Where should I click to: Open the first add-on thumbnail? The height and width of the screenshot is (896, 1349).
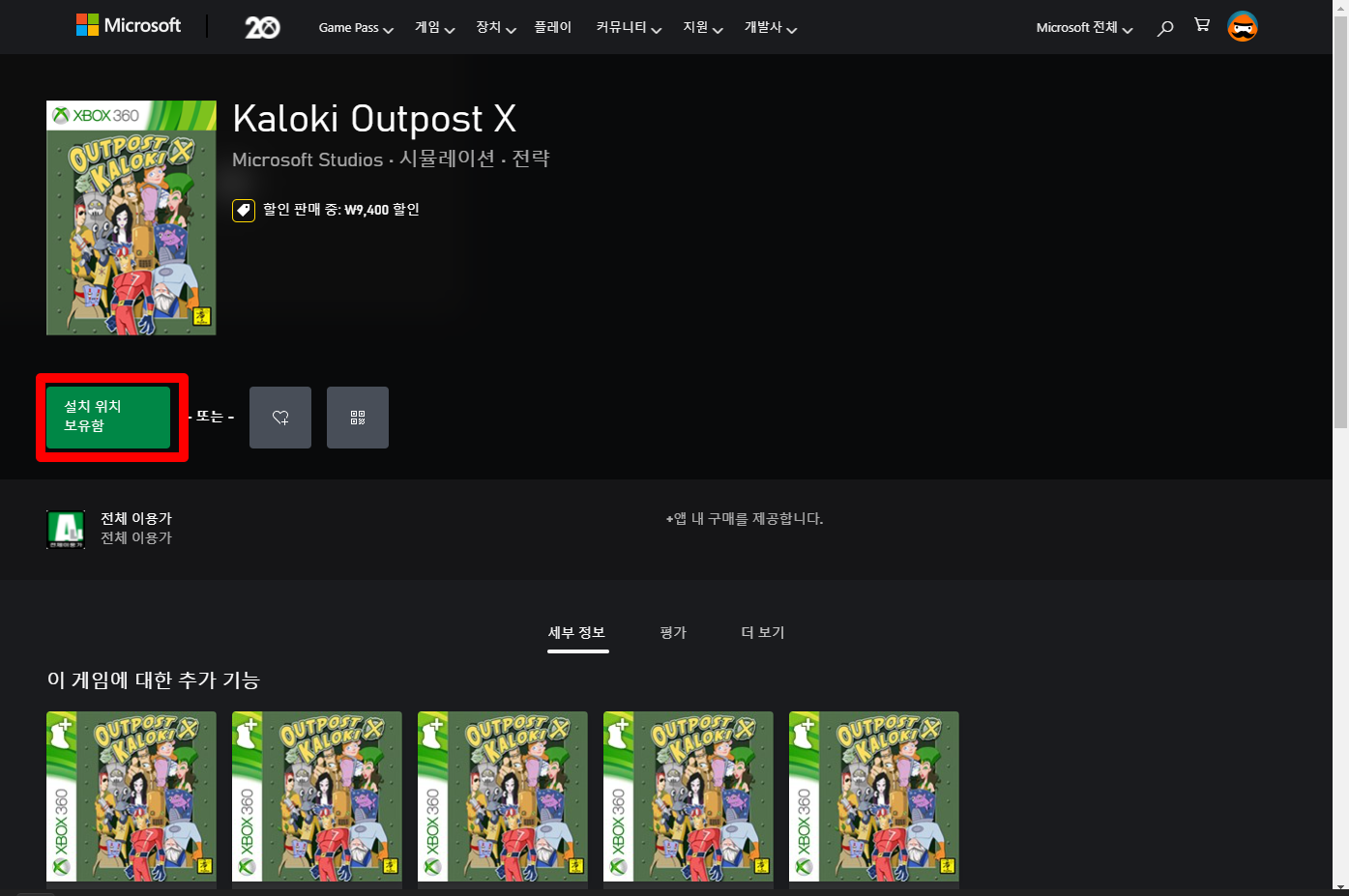click(x=132, y=796)
